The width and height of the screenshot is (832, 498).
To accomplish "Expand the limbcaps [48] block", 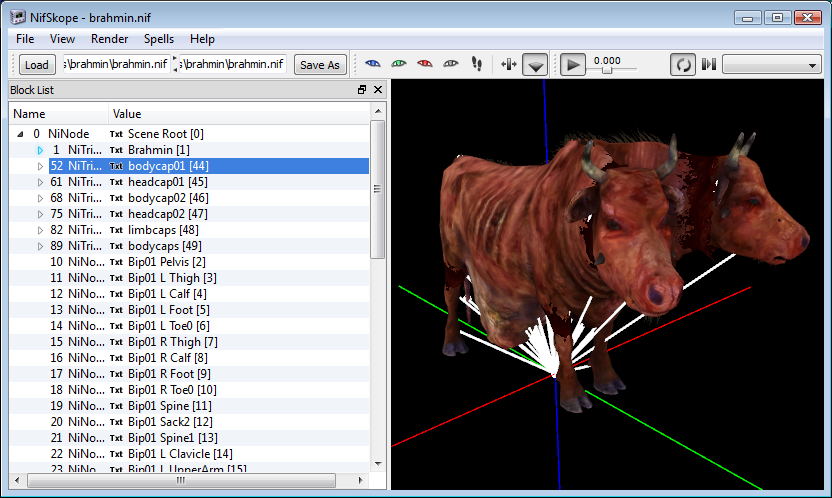I will (40, 230).
